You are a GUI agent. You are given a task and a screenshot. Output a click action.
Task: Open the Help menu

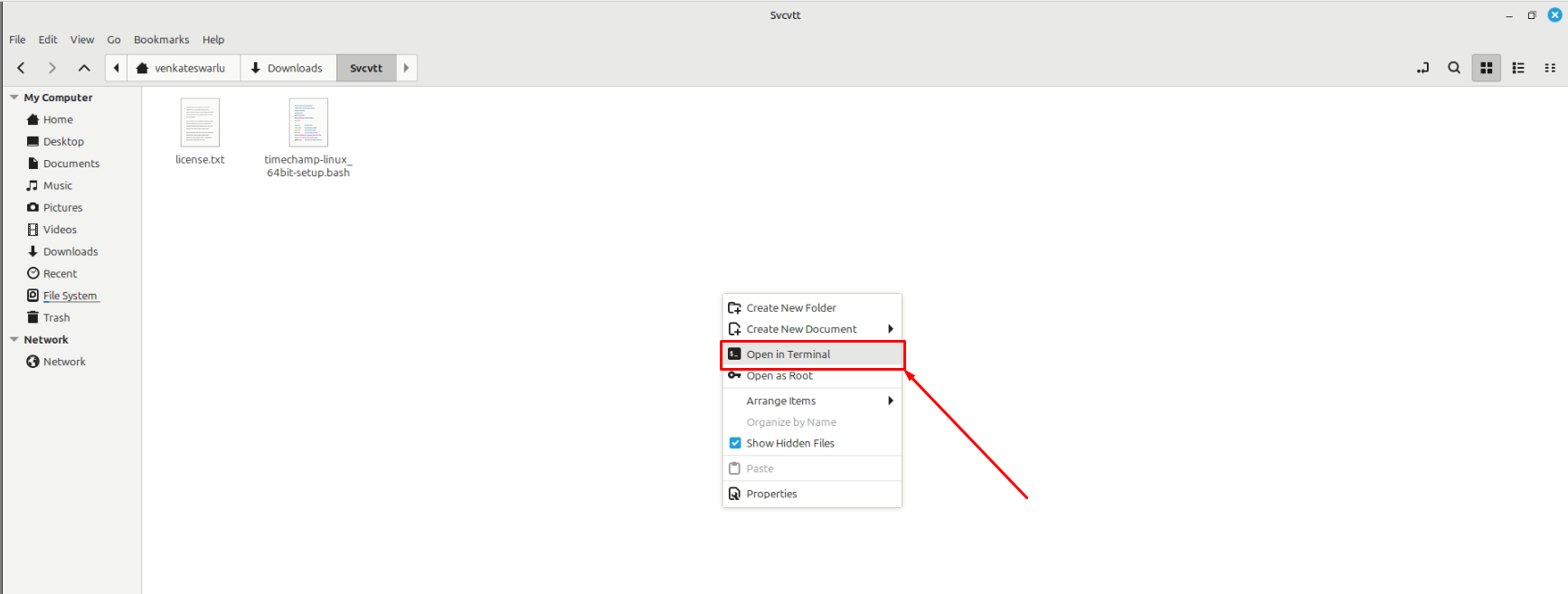click(x=213, y=40)
